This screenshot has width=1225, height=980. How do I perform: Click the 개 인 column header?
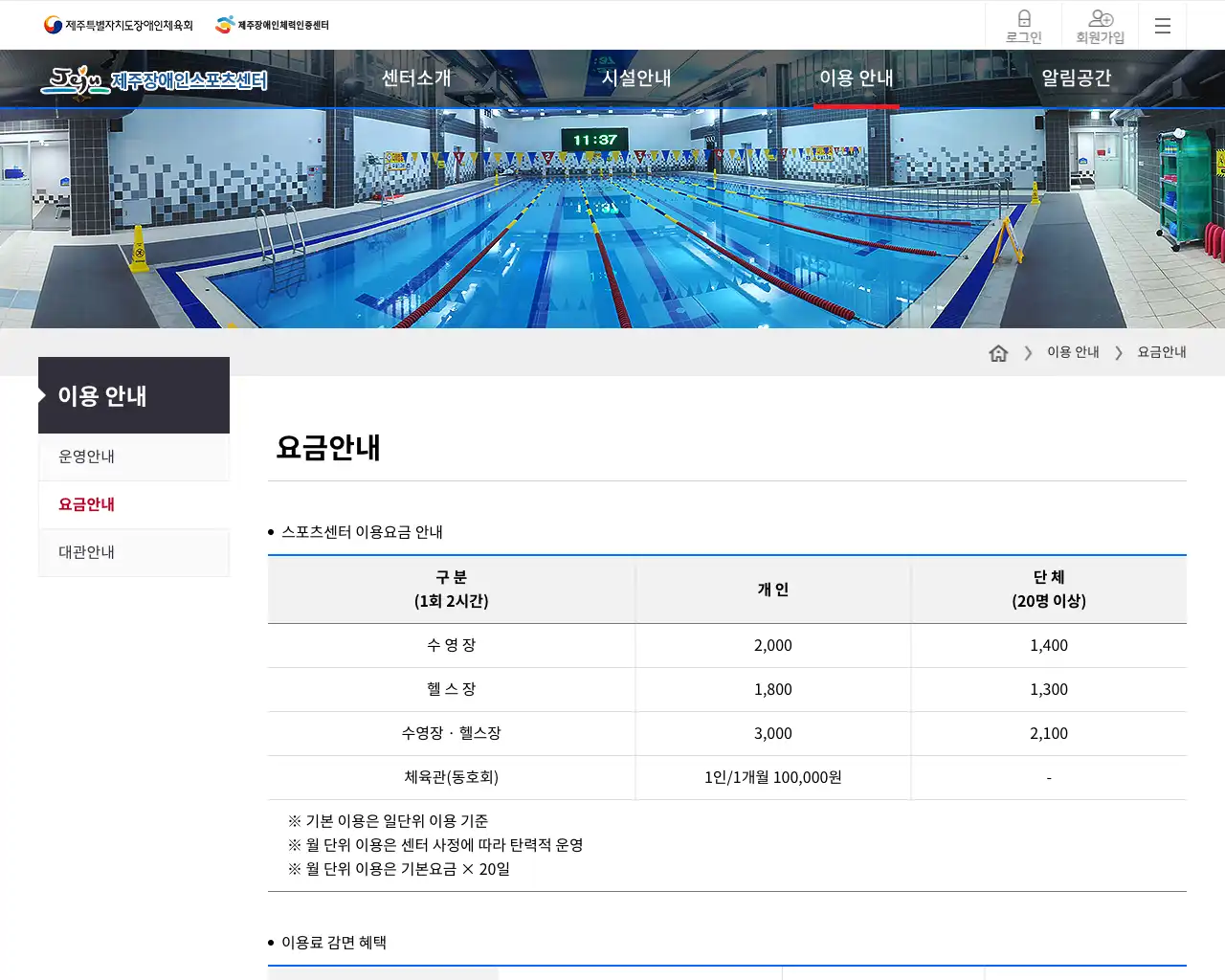[773, 590]
